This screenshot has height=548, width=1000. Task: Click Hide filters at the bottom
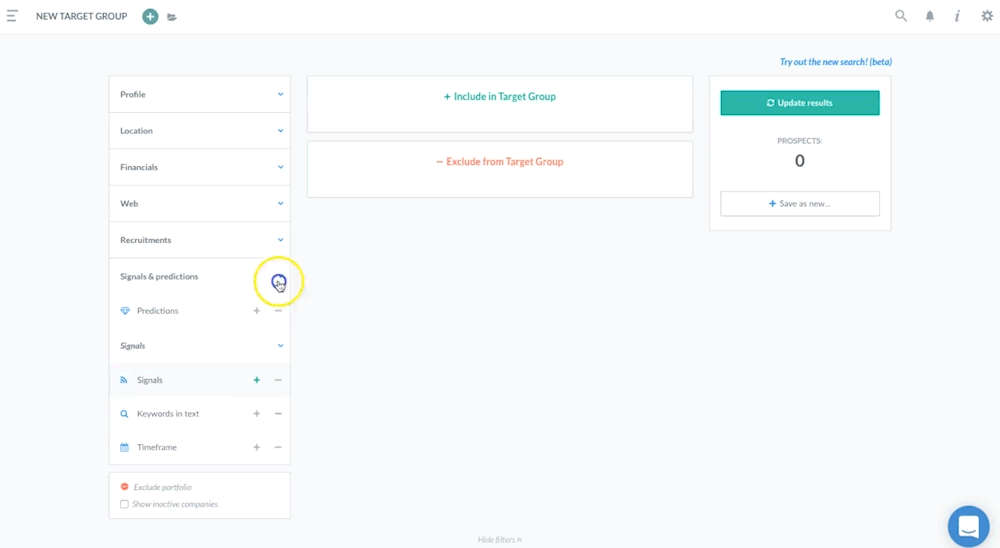coord(499,540)
